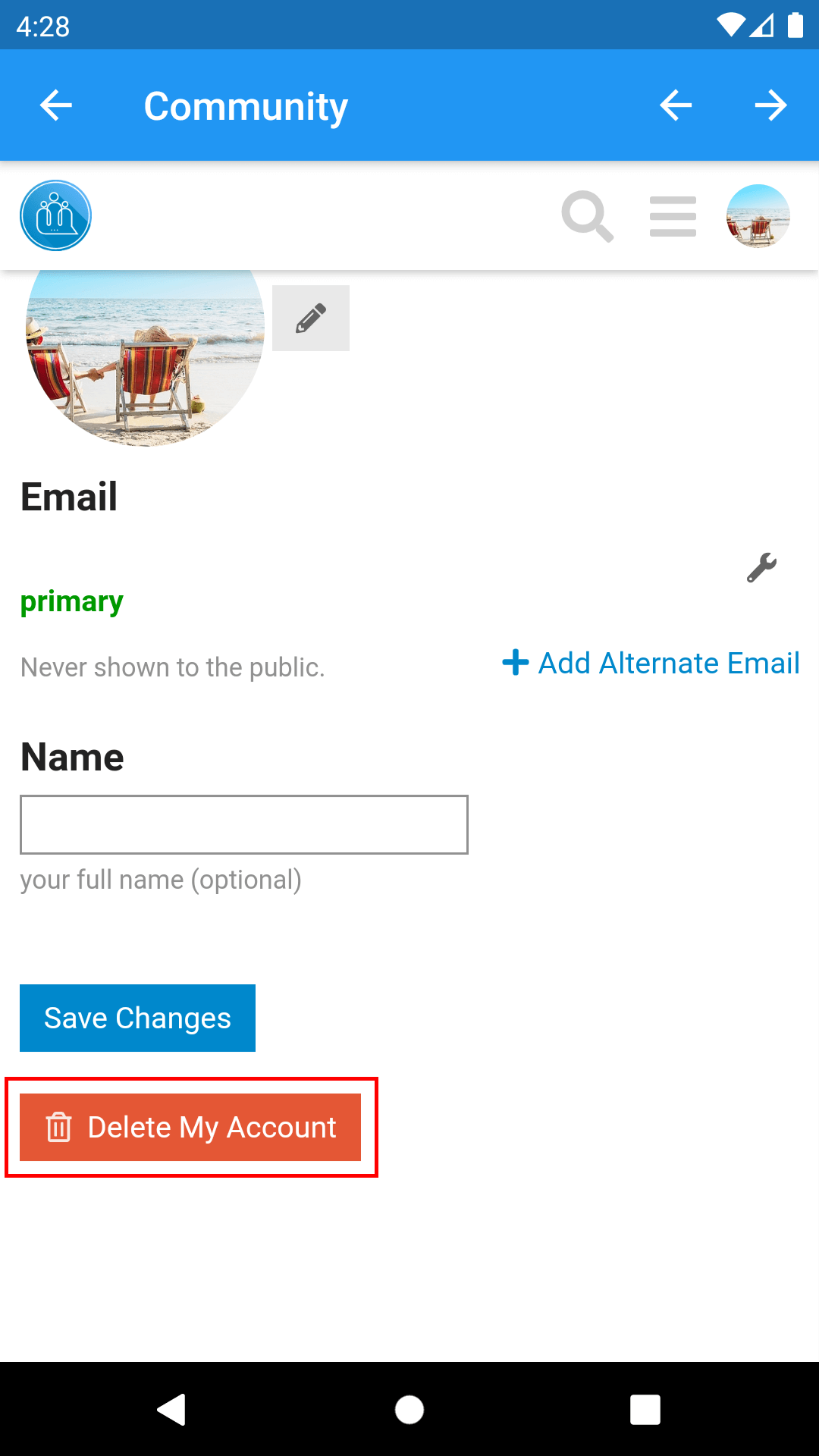Tap the large beach profile picture

point(145,356)
